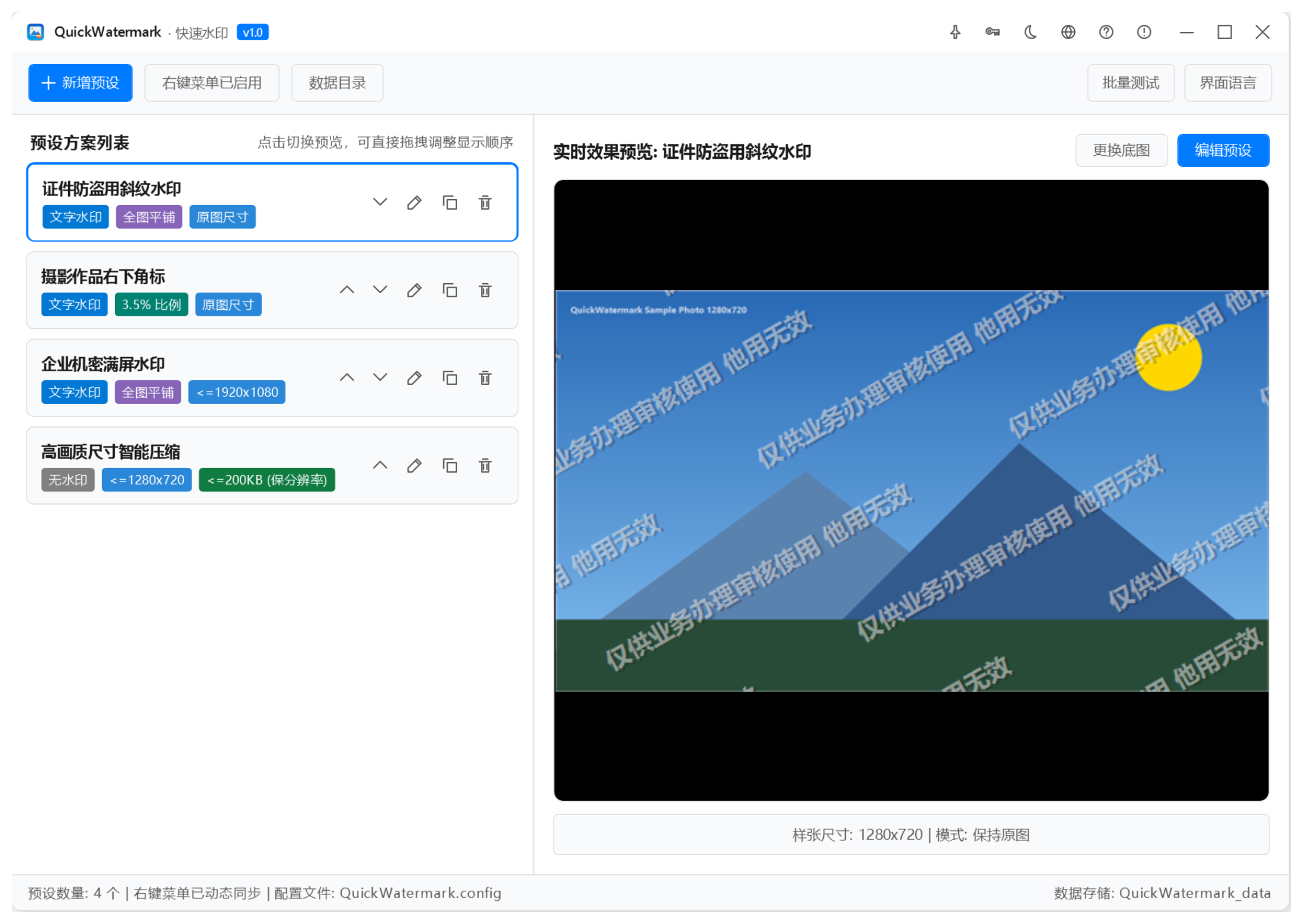Click the 样张尺寸: 1280x720 info bar

(912, 835)
